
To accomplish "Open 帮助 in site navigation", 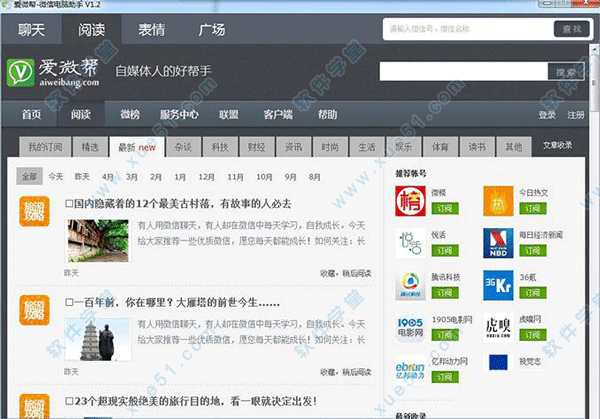I will (x=328, y=114).
